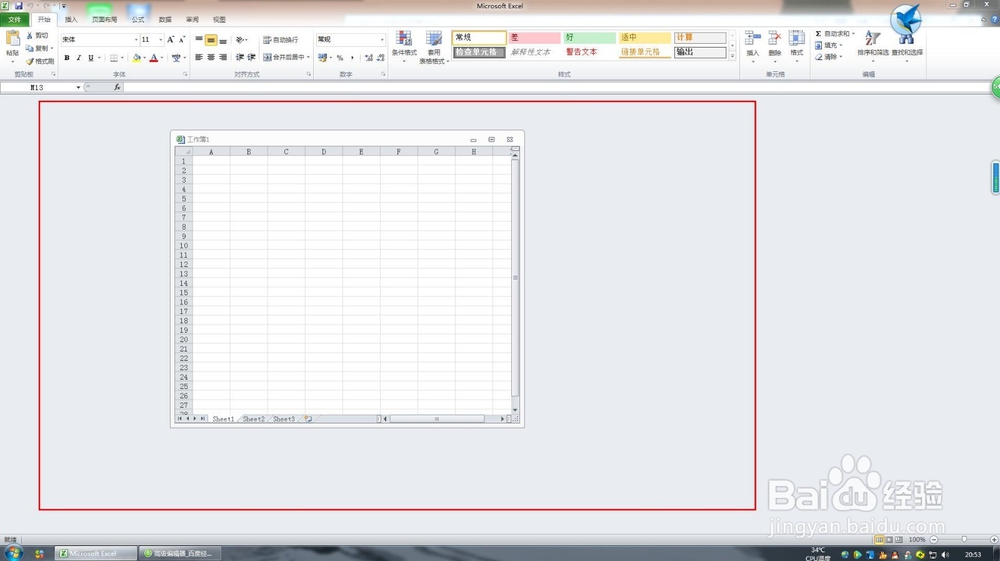Click the insert function fx icon
The width and height of the screenshot is (1000, 561).
(x=117, y=87)
